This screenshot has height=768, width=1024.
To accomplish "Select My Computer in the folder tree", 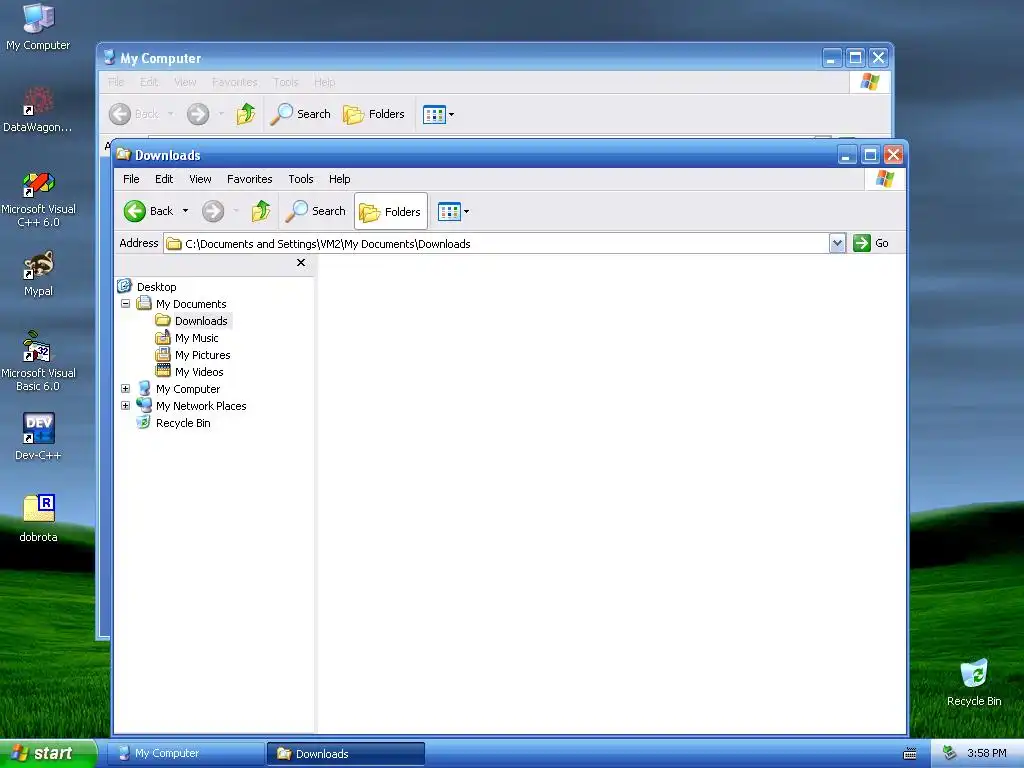I will tap(187, 389).
